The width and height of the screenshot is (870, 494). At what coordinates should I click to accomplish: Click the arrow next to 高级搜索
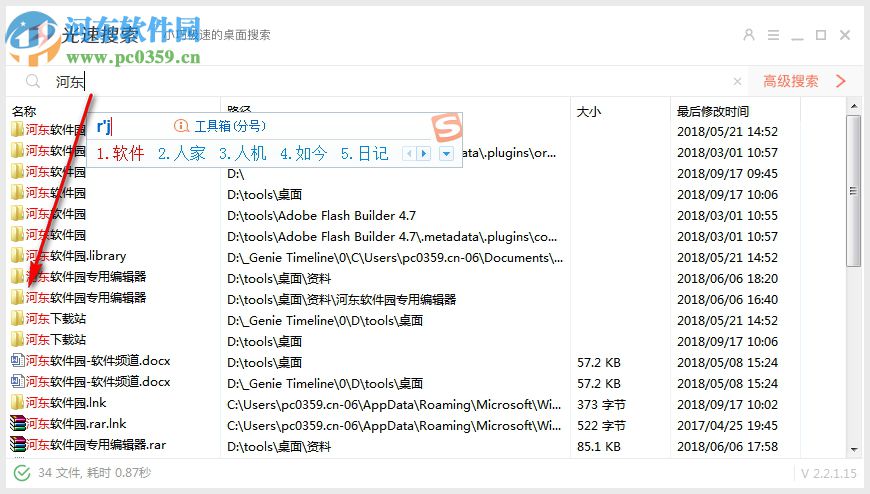coord(841,82)
